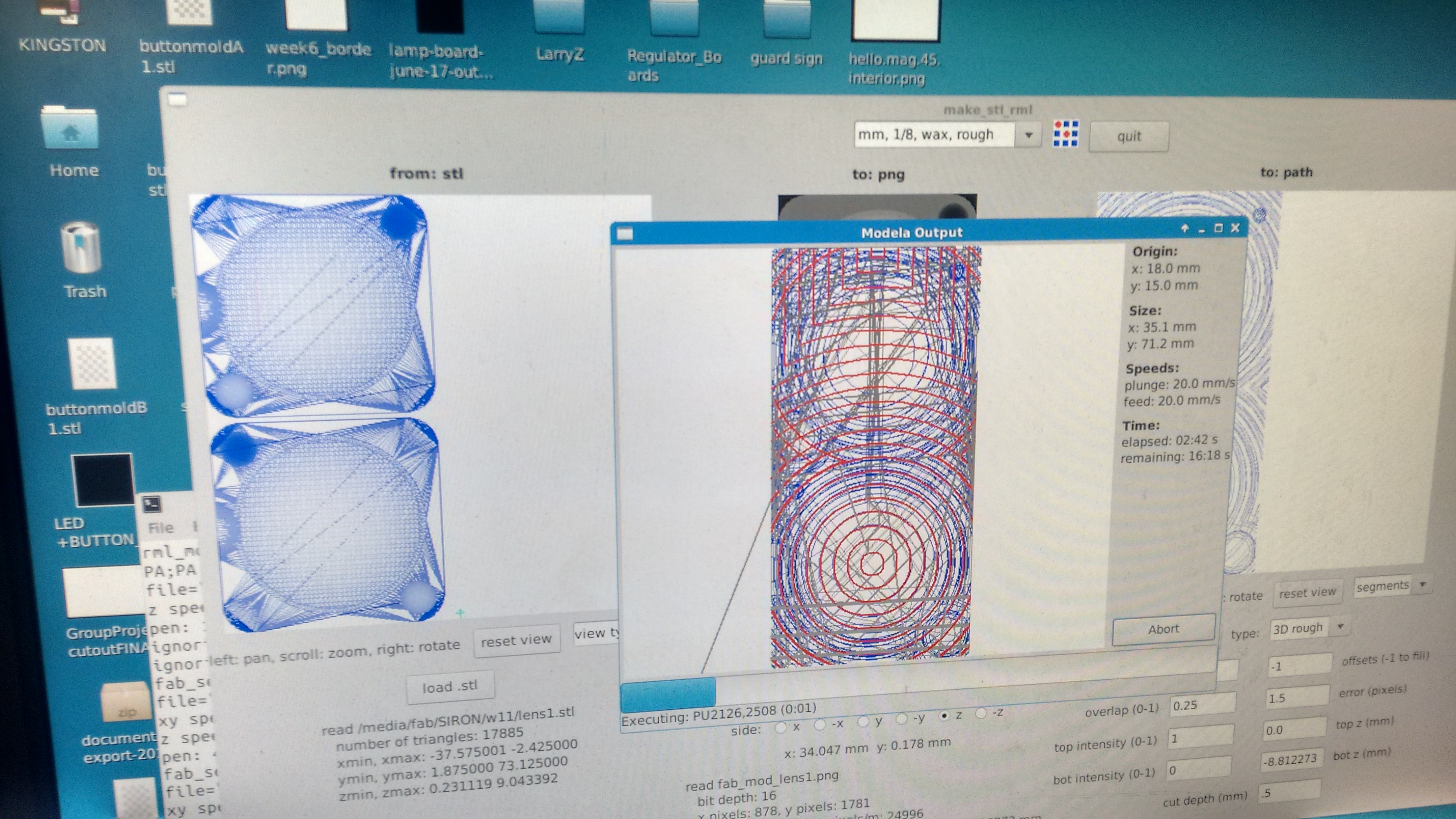Select the x side radio button
This screenshot has width=1456, height=819.
pos(781,728)
